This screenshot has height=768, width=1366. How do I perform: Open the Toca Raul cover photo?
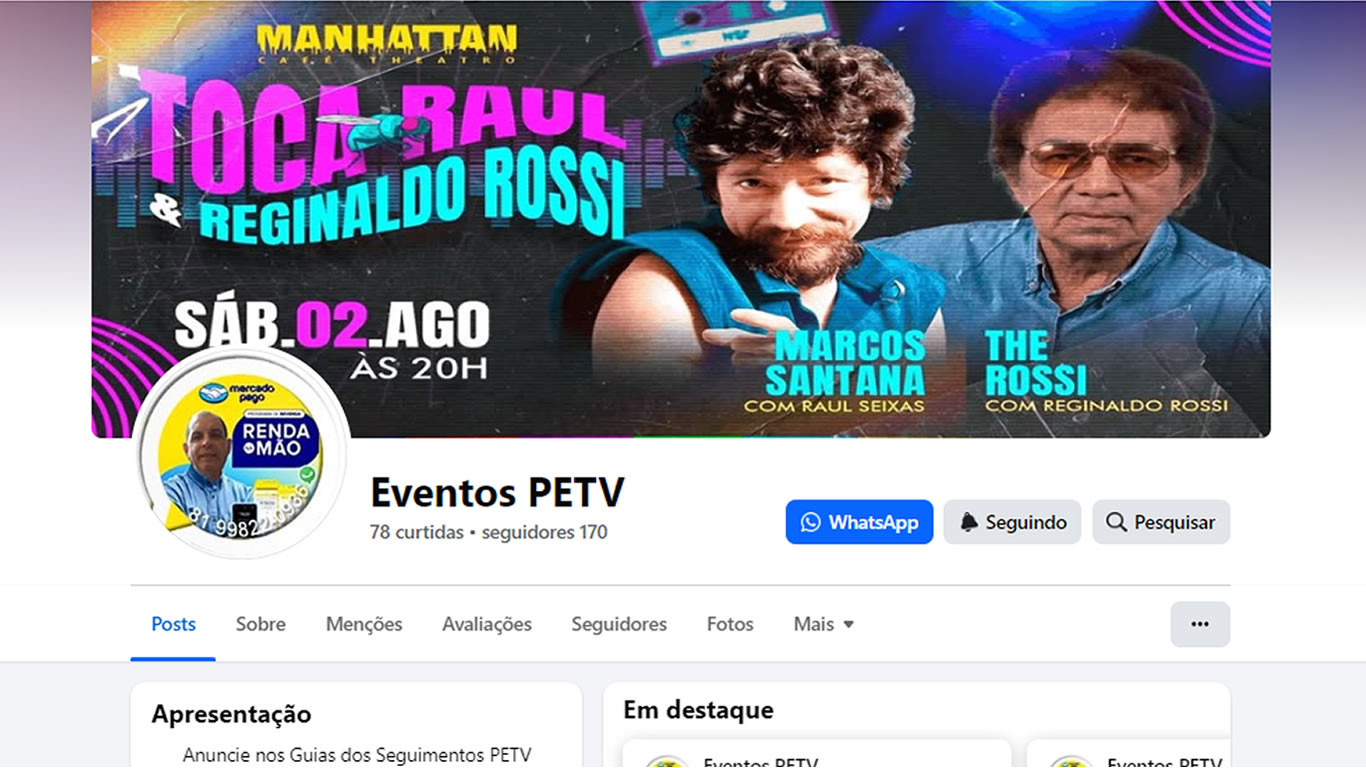click(681, 218)
